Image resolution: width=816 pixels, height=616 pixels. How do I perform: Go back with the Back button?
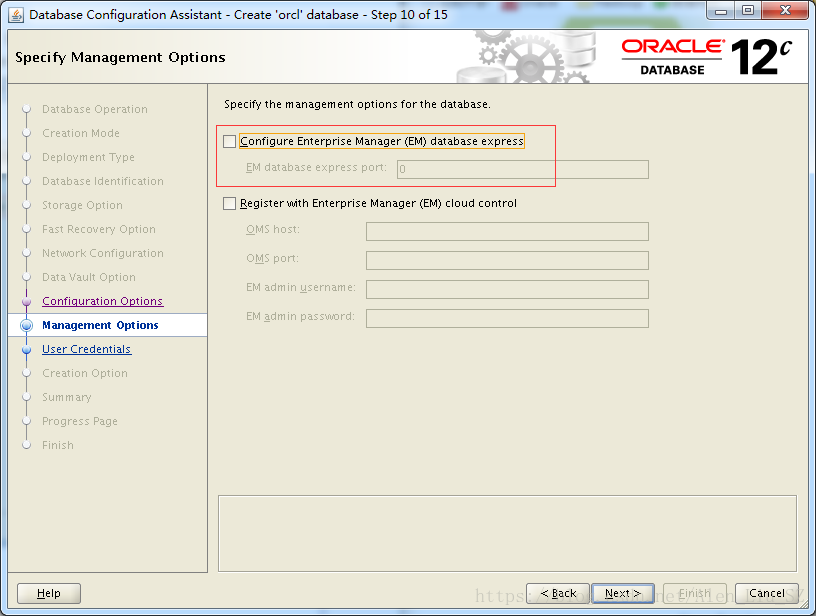(x=558, y=593)
